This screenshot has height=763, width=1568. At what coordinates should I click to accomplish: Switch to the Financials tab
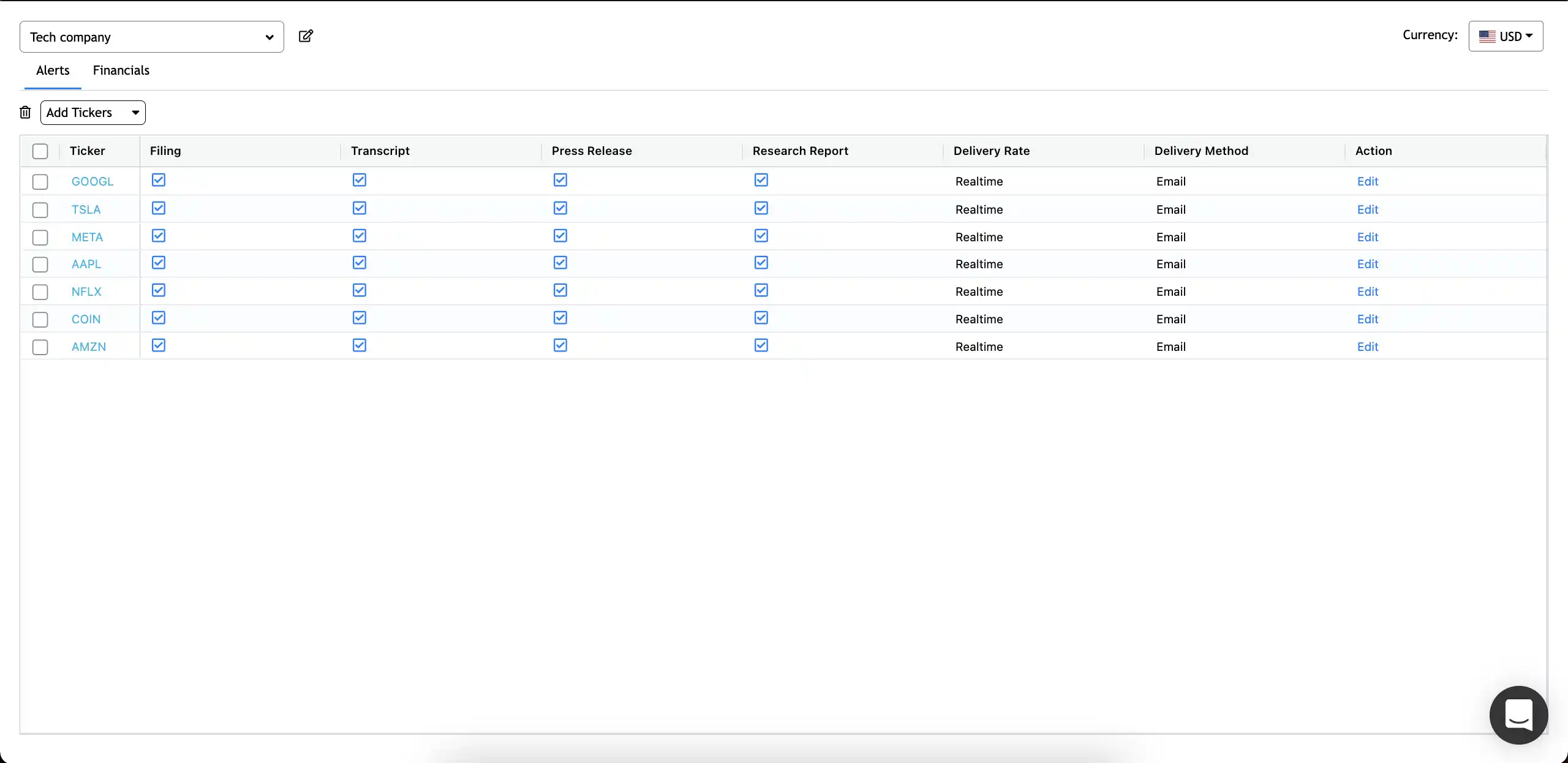click(x=121, y=70)
